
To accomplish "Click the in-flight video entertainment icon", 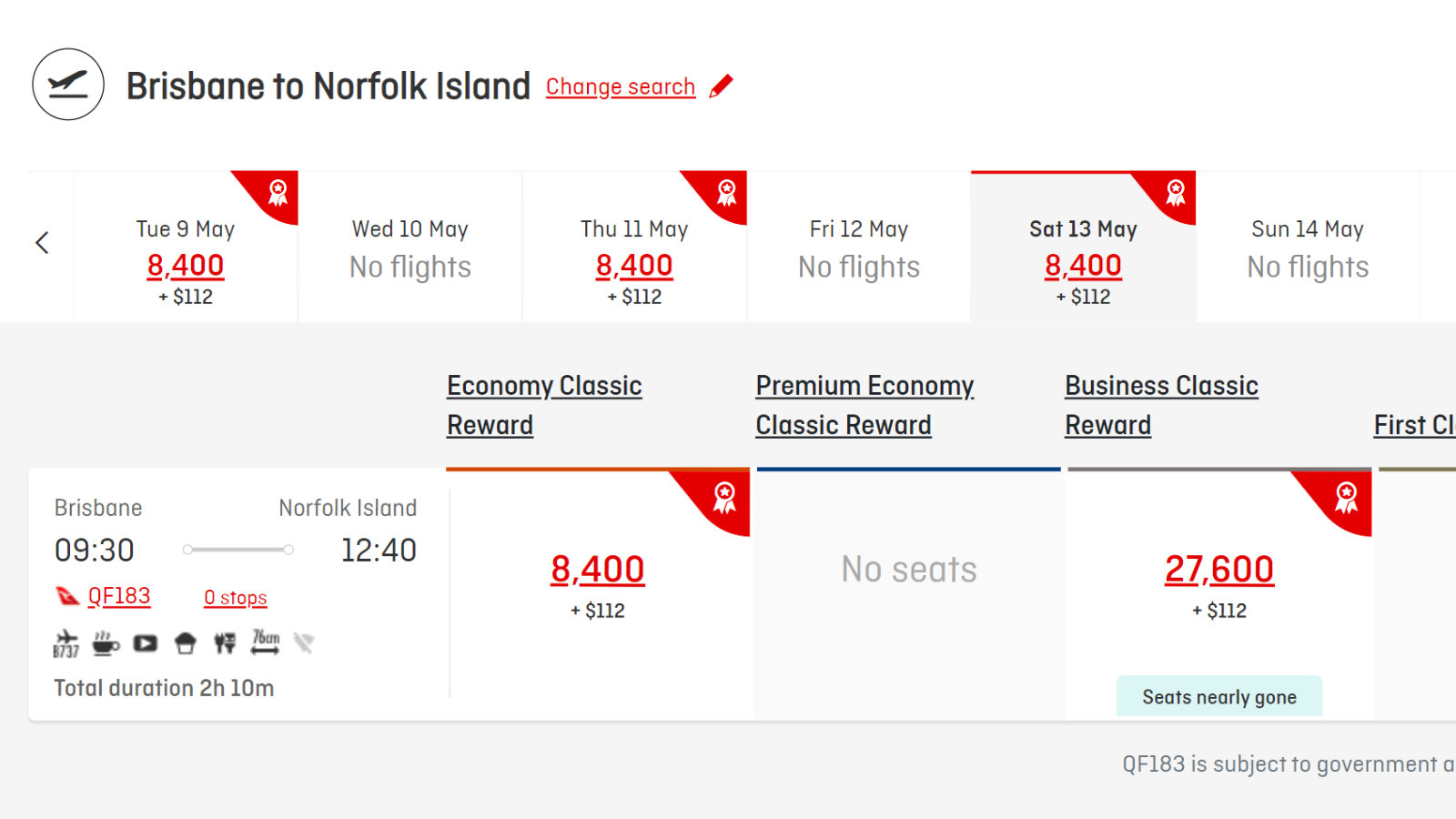I will tap(146, 643).
